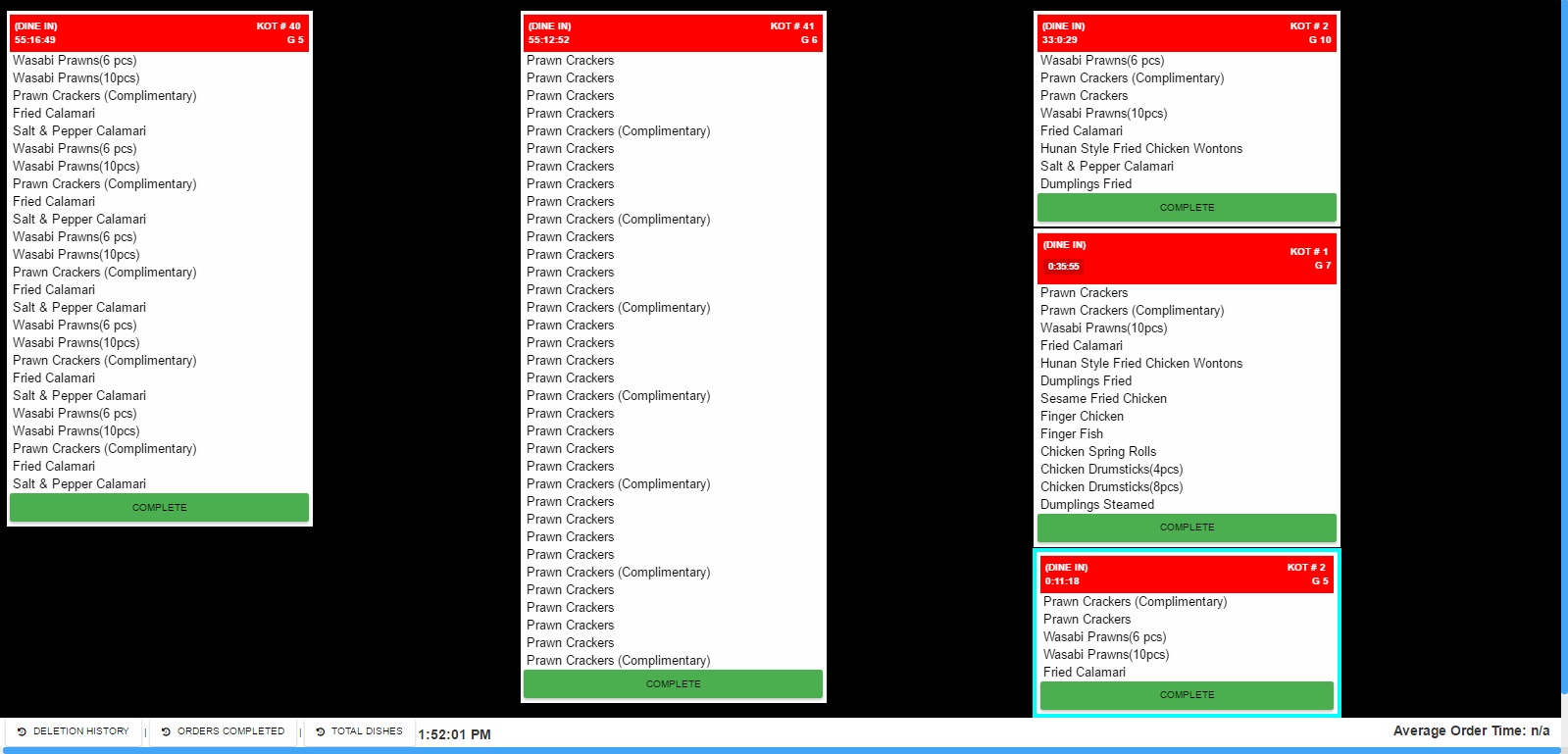Viewport: 1568px width, 754px height.
Task: Click the KOT # 1 header for G 7
Action: point(1187,258)
